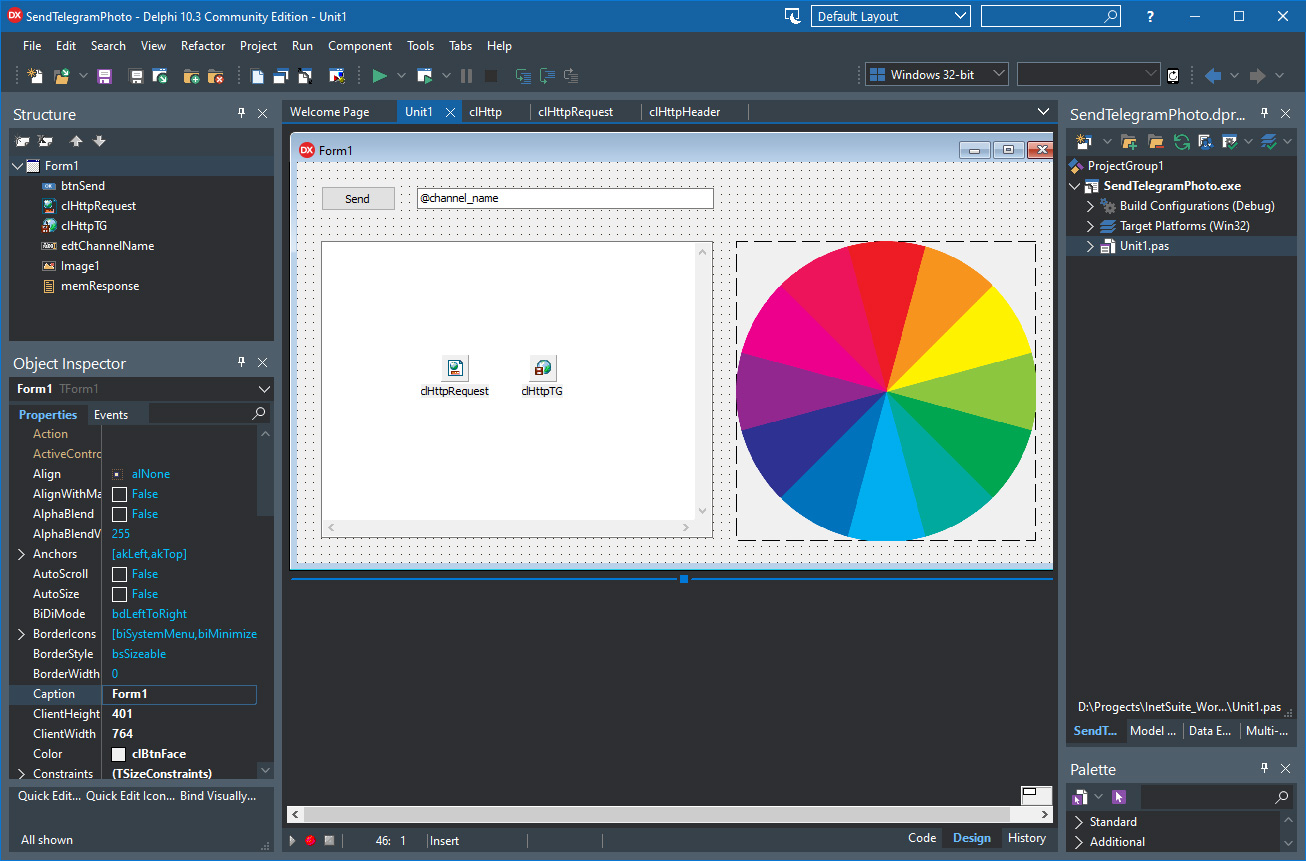Click the New Items toolbar icon
Screen dimensions: 1306x861
[35, 76]
